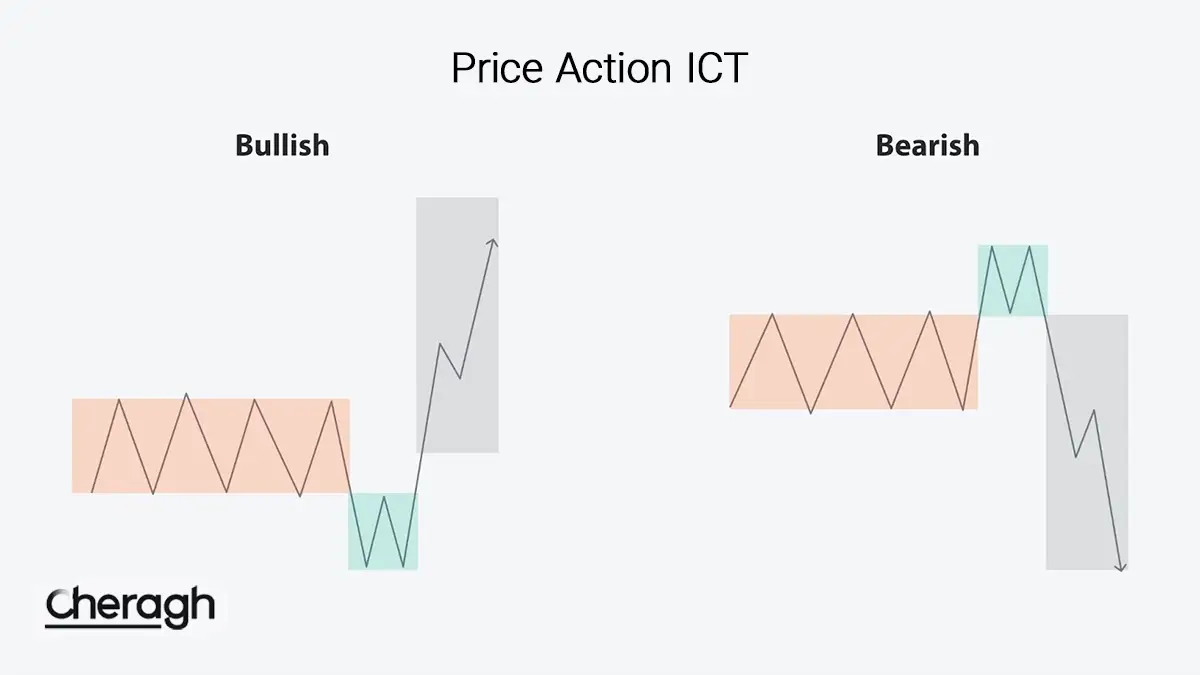
Task: Click the Cheragh logo
Action: tap(130, 607)
